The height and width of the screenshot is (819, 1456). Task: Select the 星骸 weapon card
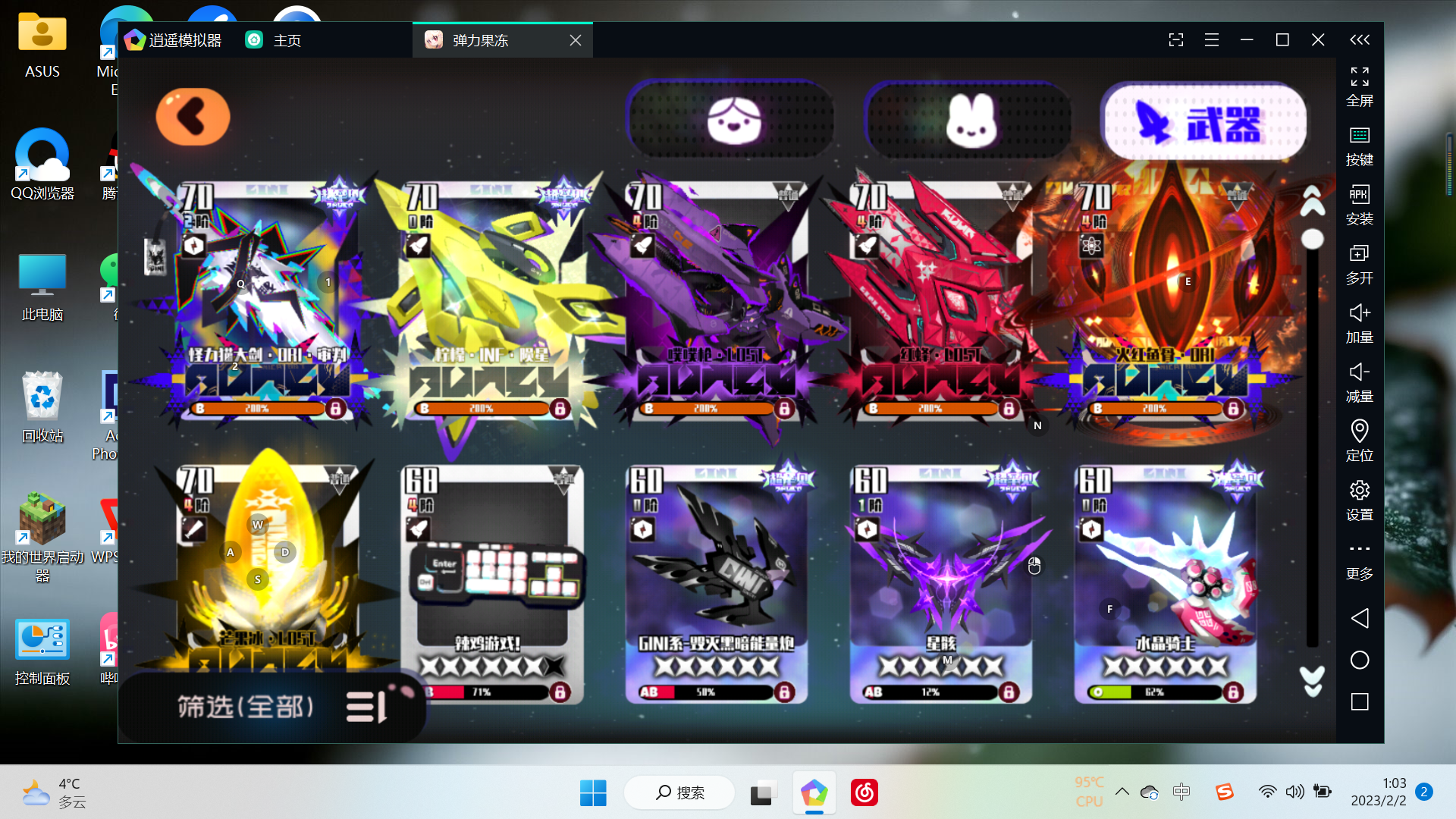pyautogui.click(x=940, y=584)
